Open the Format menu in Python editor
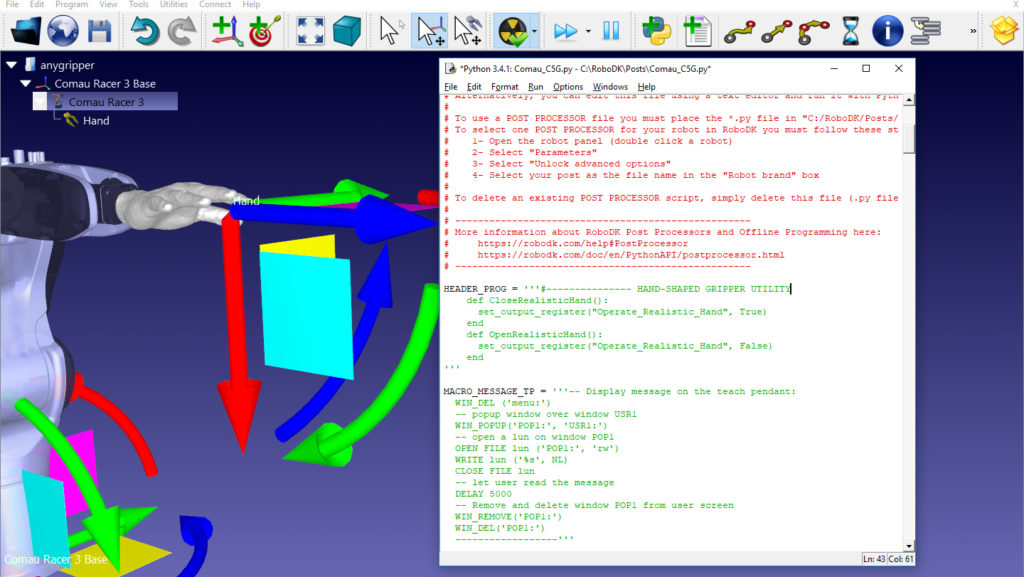The height and width of the screenshot is (577, 1024). tap(504, 87)
